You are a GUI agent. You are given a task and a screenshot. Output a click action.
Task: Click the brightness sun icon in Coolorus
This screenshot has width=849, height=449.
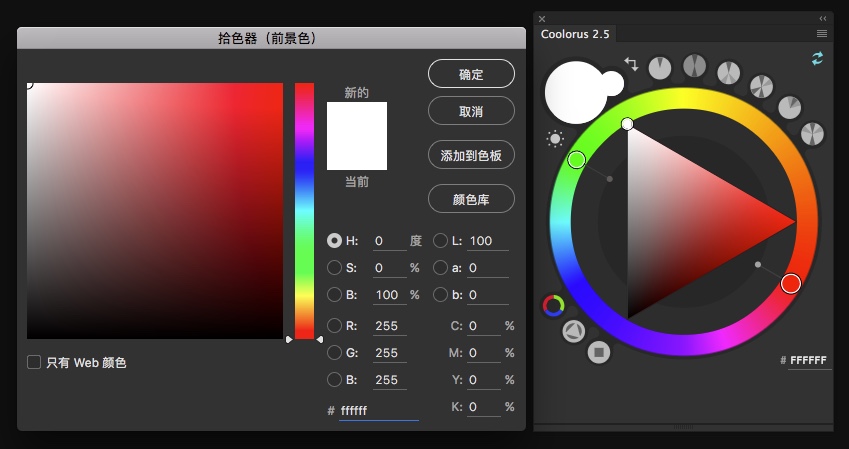pyautogui.click(x=555, y=139)
